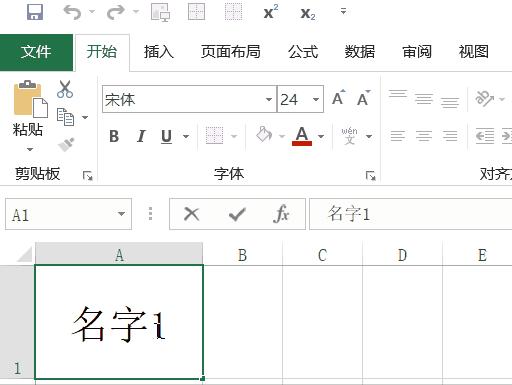Select row 1 header
Image resolution: width=512 pixels, height=385 pixels.
pos(17,322)
